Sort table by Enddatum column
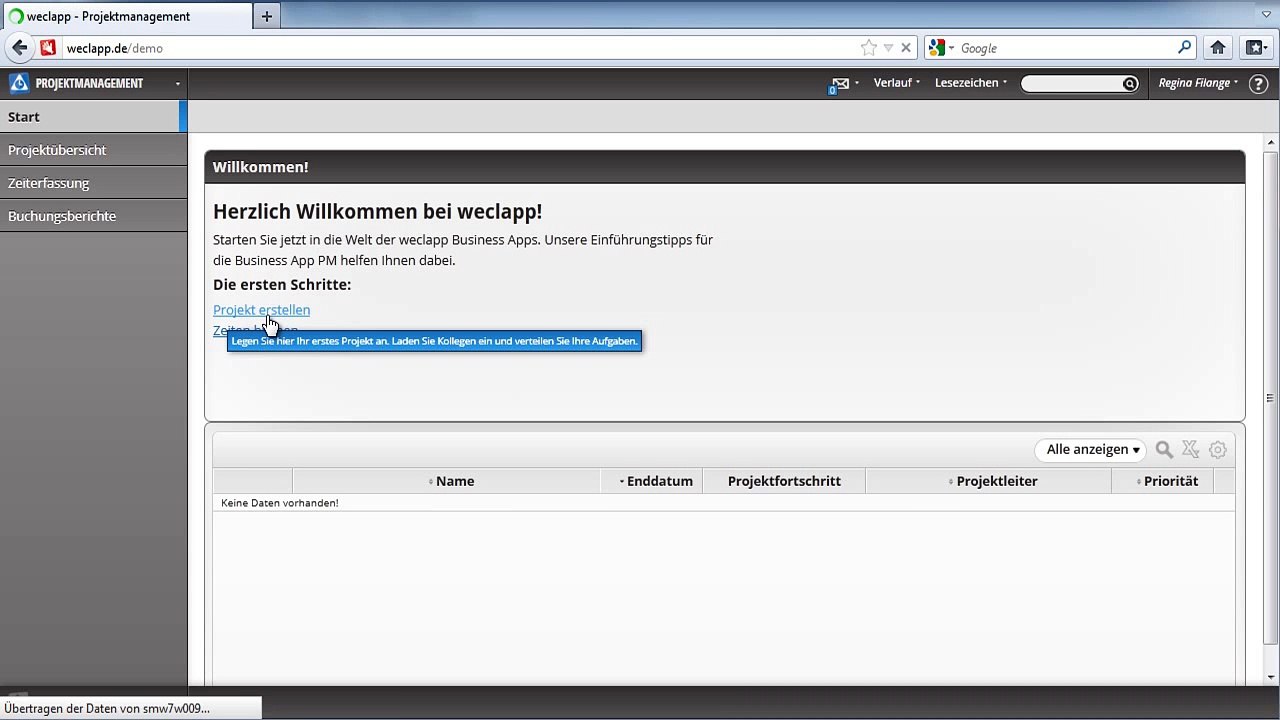The width and height of the screenshot is (1280, 720). pyautogui.click(x=651, y=481)
